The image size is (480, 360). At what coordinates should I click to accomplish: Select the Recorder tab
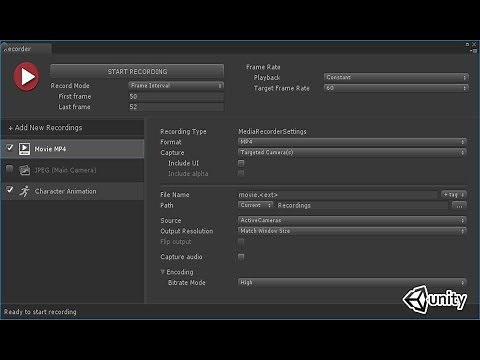pos(26,49)
